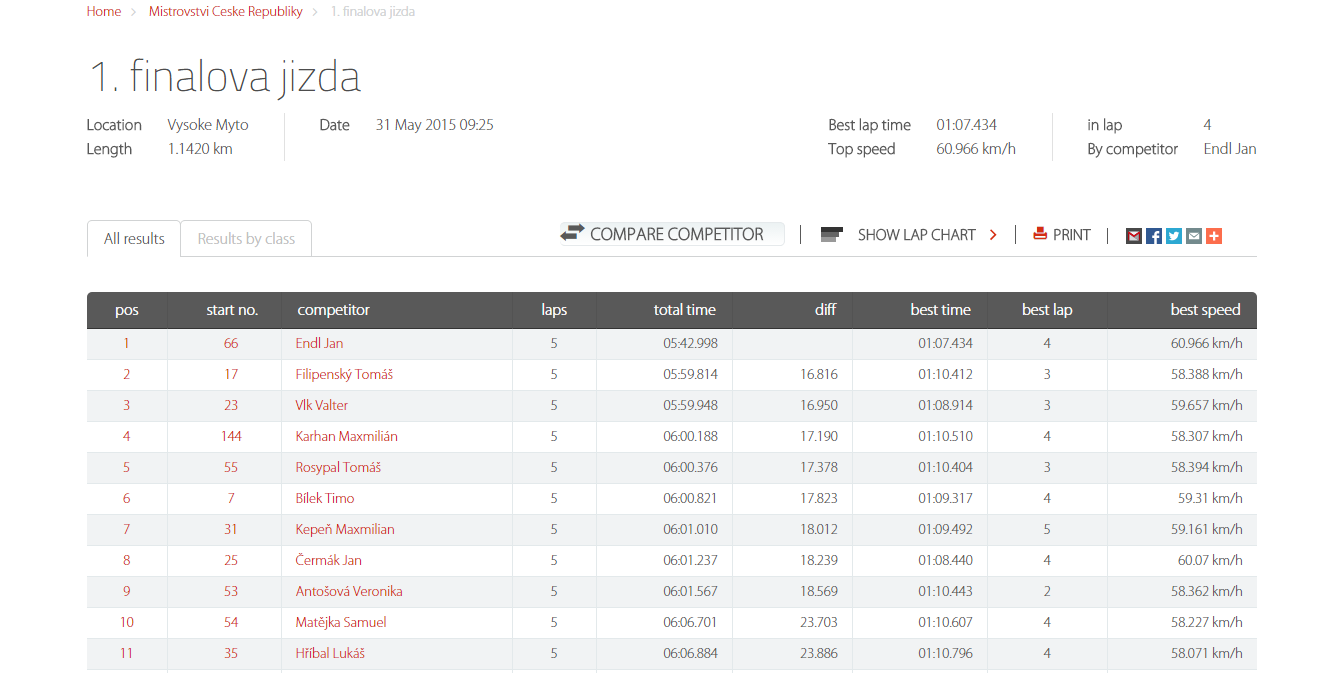This screenshot has height=673, width=1343.
Task: Open competitor Endl Jan in results
Action: [x=319, y=343]
